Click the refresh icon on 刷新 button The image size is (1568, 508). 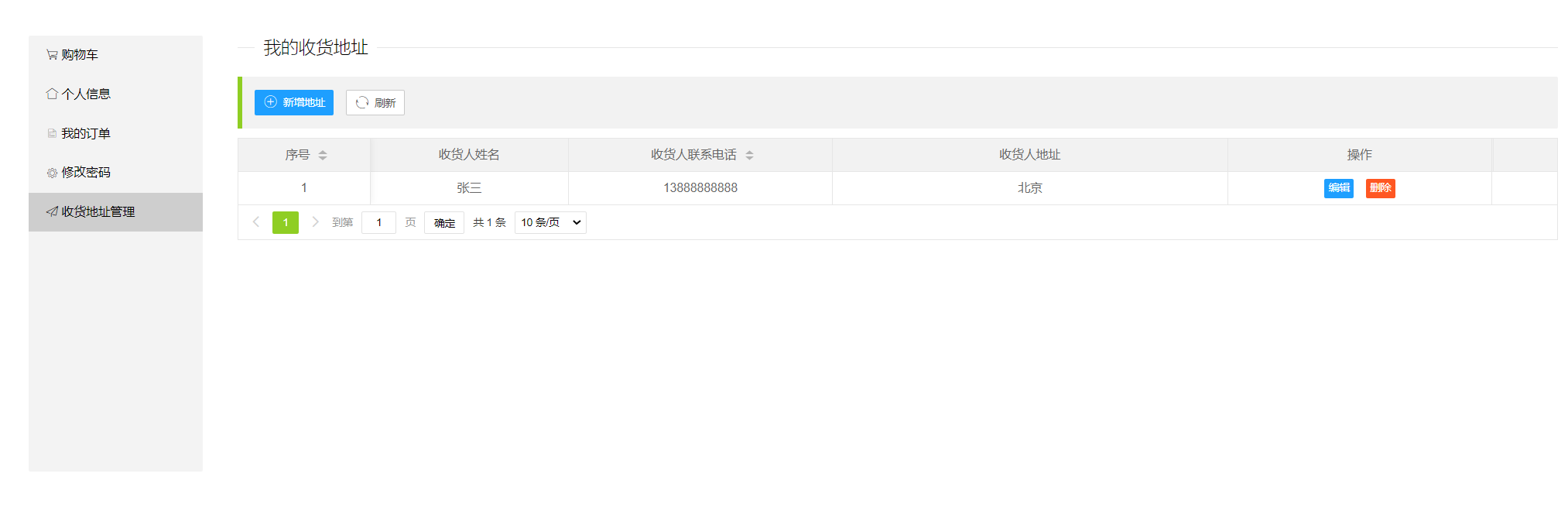pos(361,103)
